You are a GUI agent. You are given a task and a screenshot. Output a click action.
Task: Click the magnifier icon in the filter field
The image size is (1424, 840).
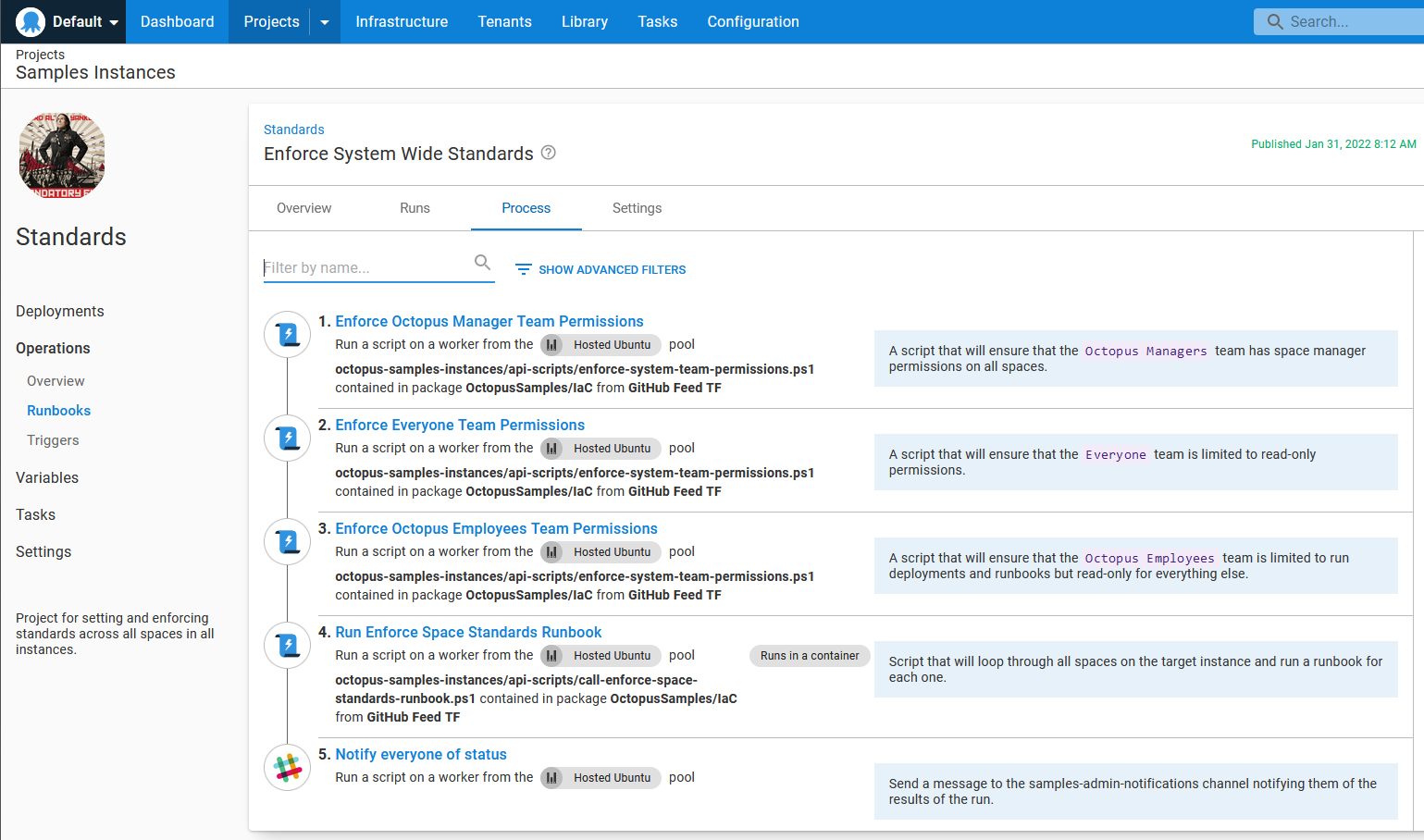(482, 263)
